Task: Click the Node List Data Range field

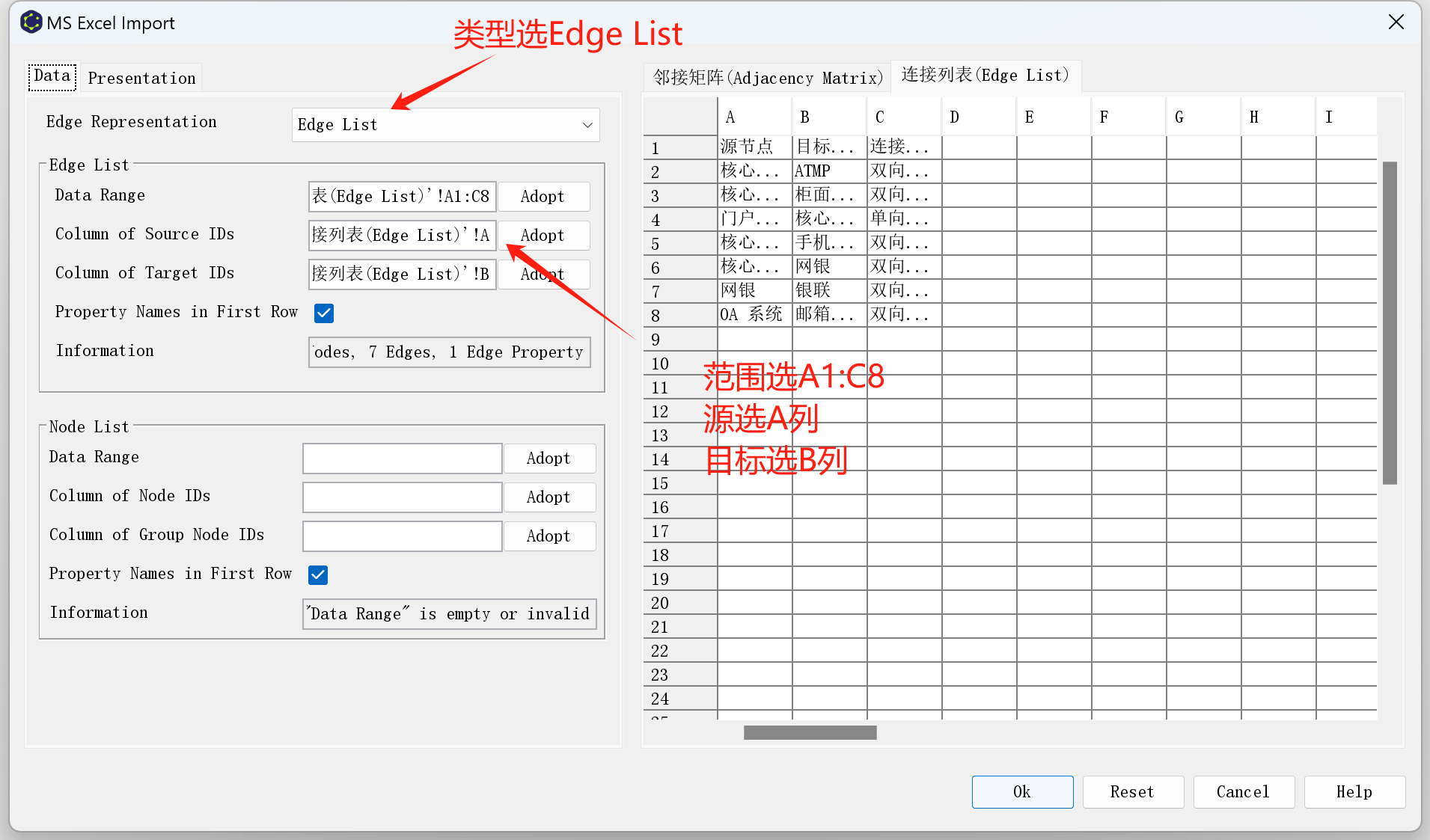Action: [402, 459]
